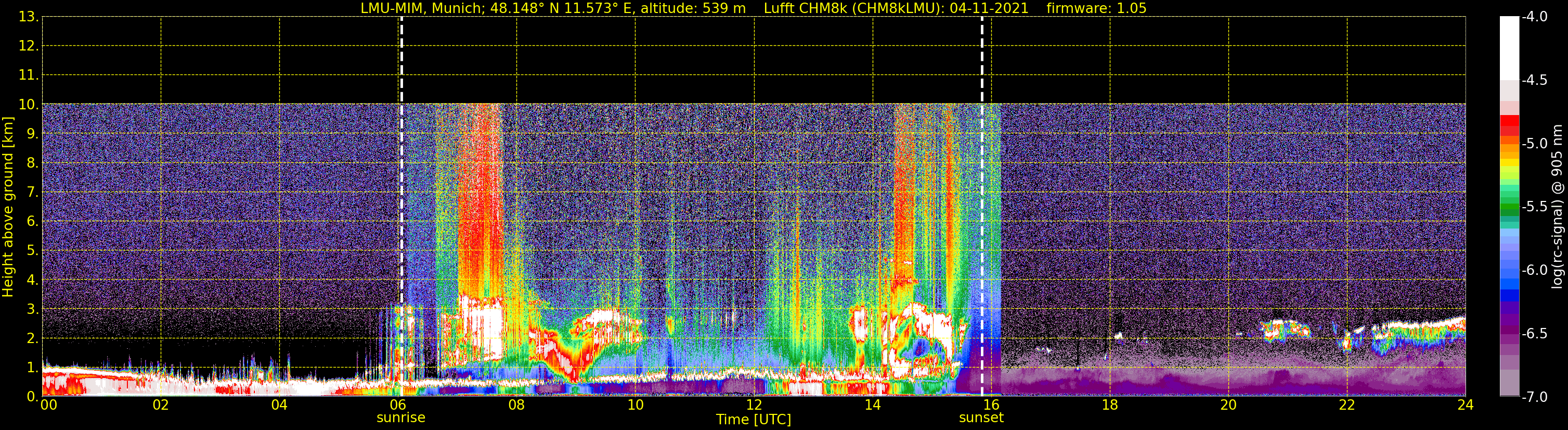Click the 1 km height tick label

(32, 367)
